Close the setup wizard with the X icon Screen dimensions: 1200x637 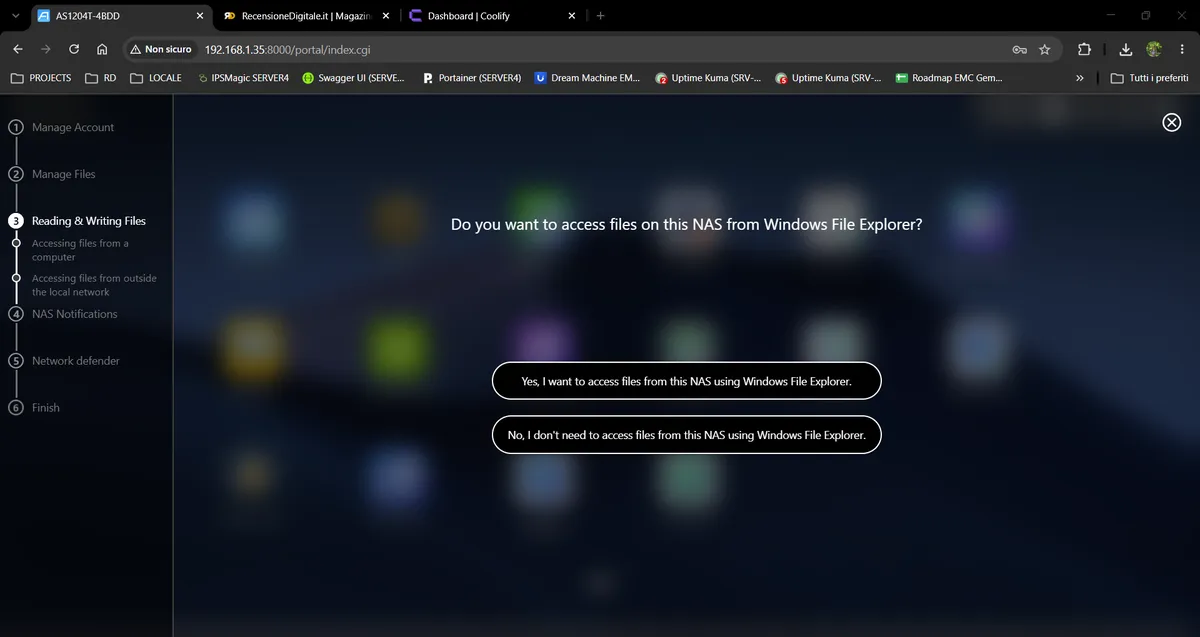(x=1171, y=122)
